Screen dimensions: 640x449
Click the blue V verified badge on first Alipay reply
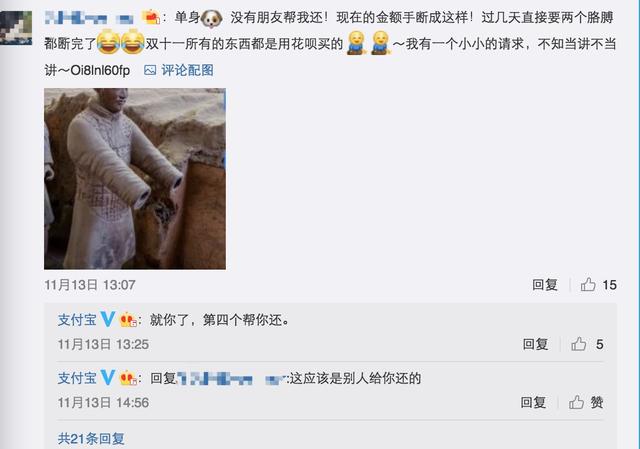(108, 319)
